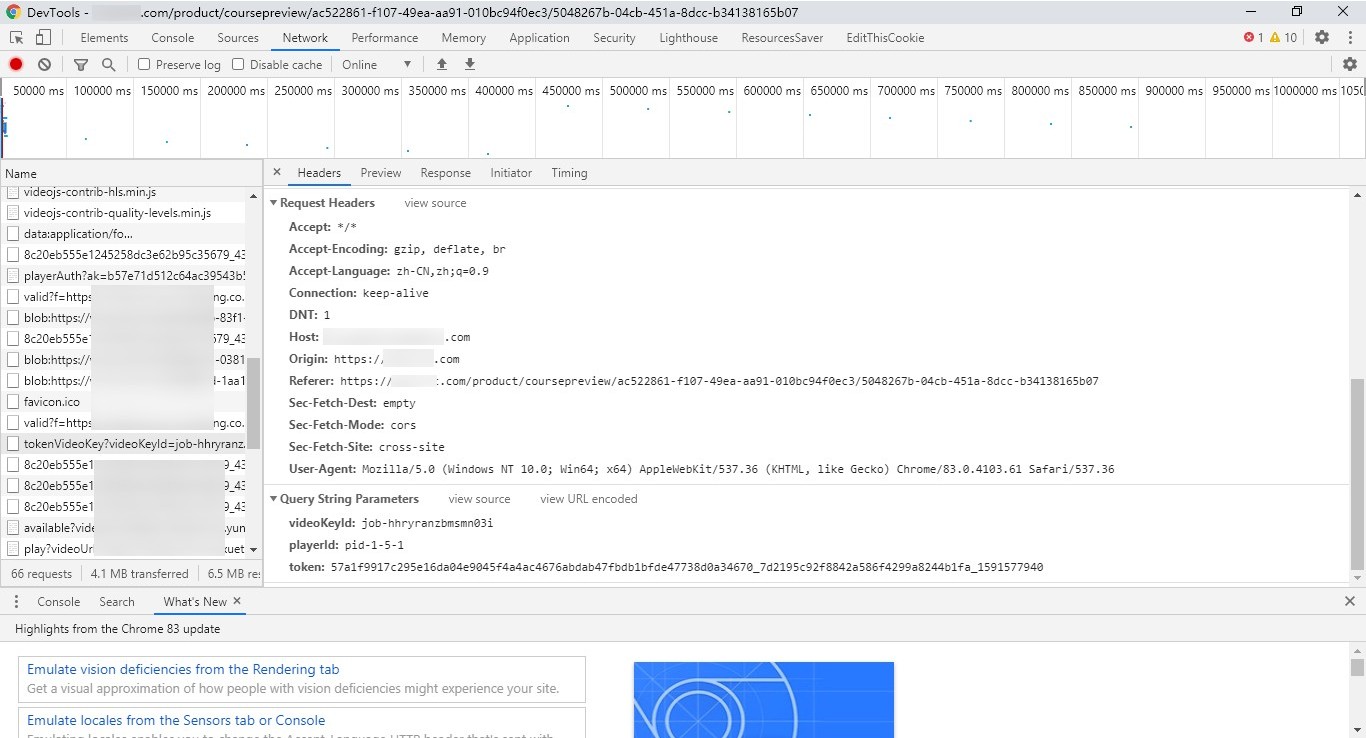Open the DevTools three-dot customize menu
The image size is (1366, 738).
1349,37
